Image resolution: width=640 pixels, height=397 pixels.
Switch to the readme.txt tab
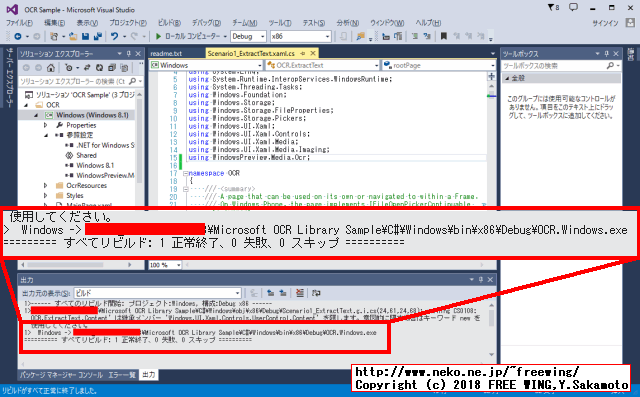click(166, 53)
